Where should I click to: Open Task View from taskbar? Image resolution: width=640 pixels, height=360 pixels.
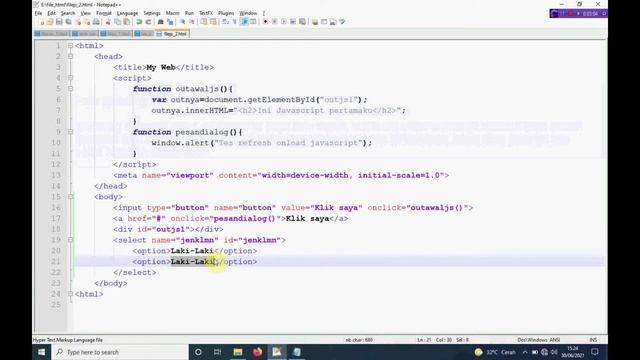click(218, 352)
